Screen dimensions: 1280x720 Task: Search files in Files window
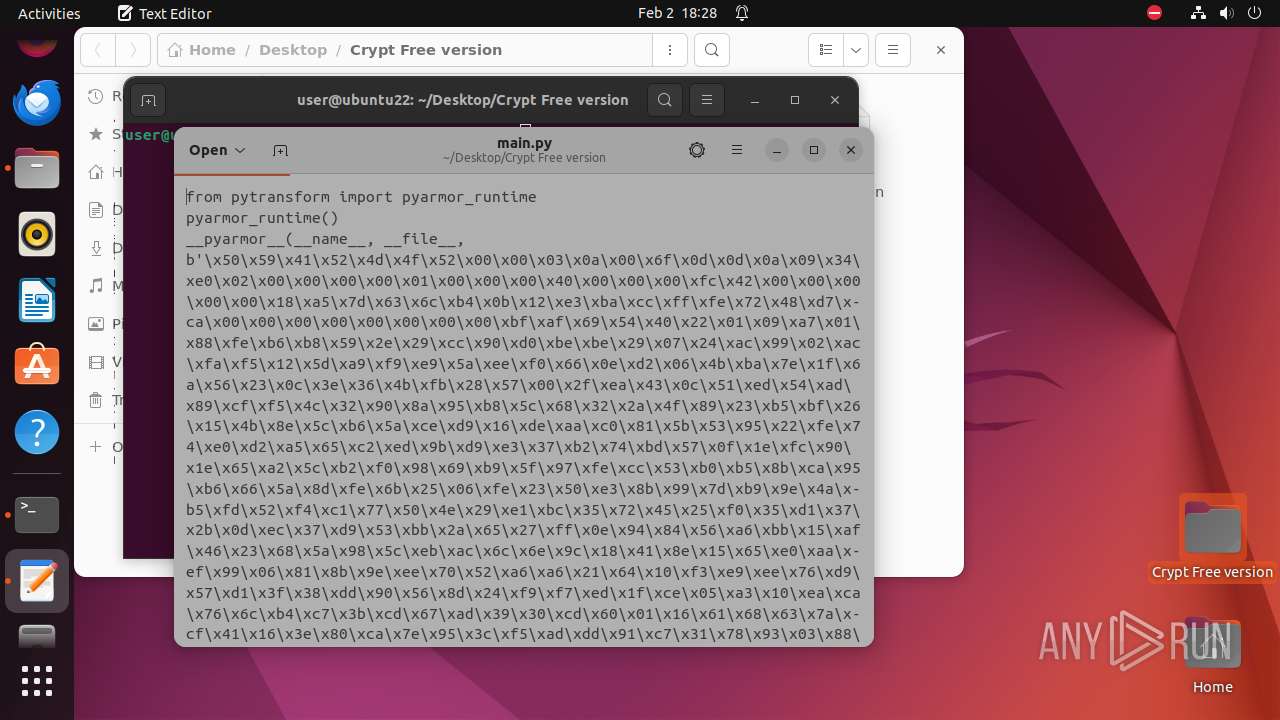pos(711,50)
